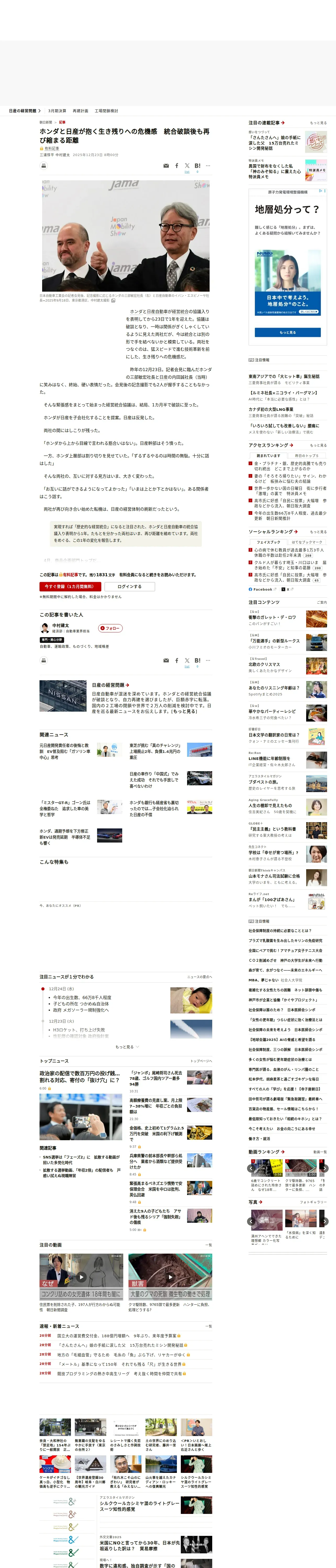Image resolution: width=336 pixels, height=1568 pixels.
Task: Select フェイスブック social ranking tab
Action: [x=268, y=542]
